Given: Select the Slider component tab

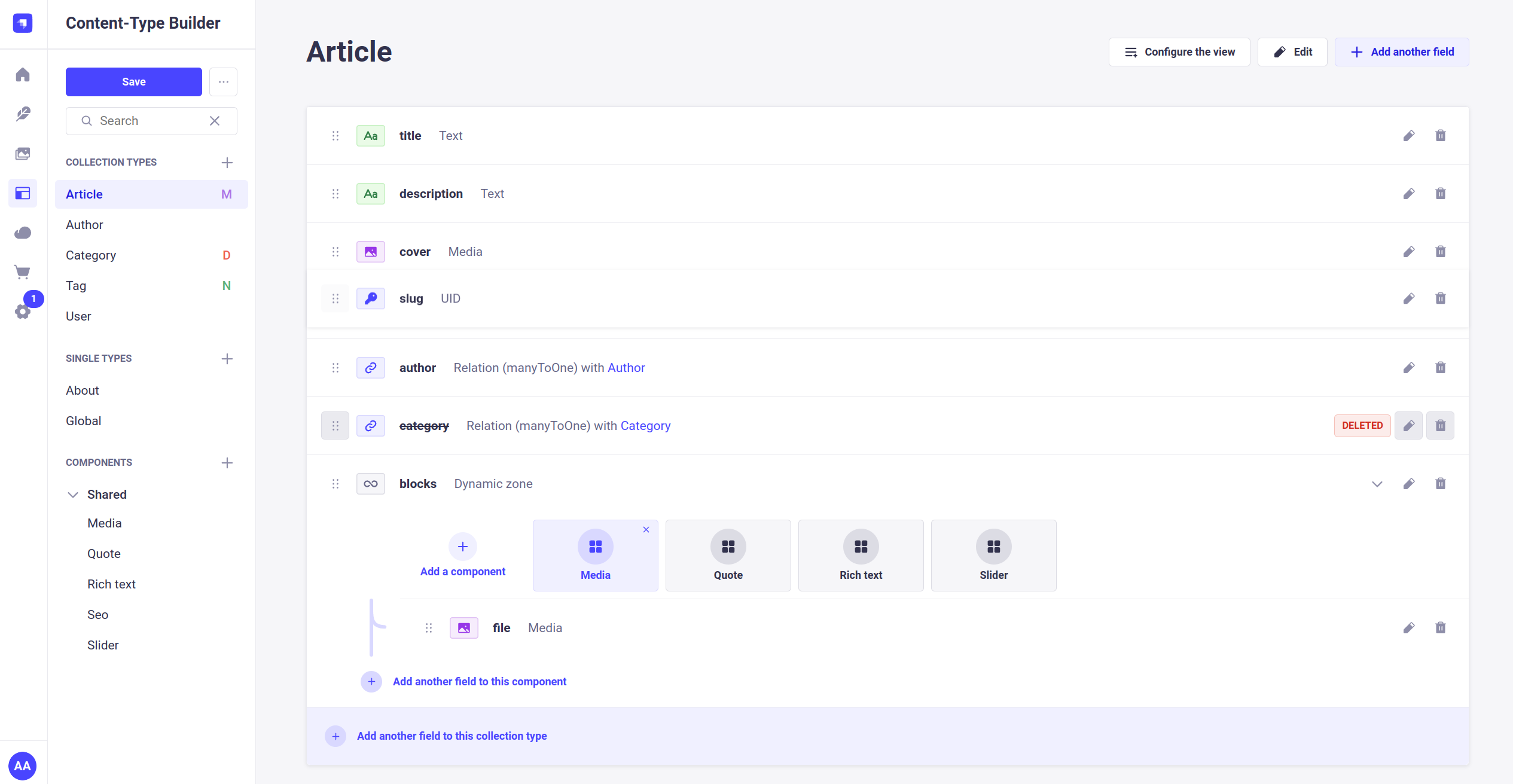Looking at the screenshot, I should coord(993,556).
